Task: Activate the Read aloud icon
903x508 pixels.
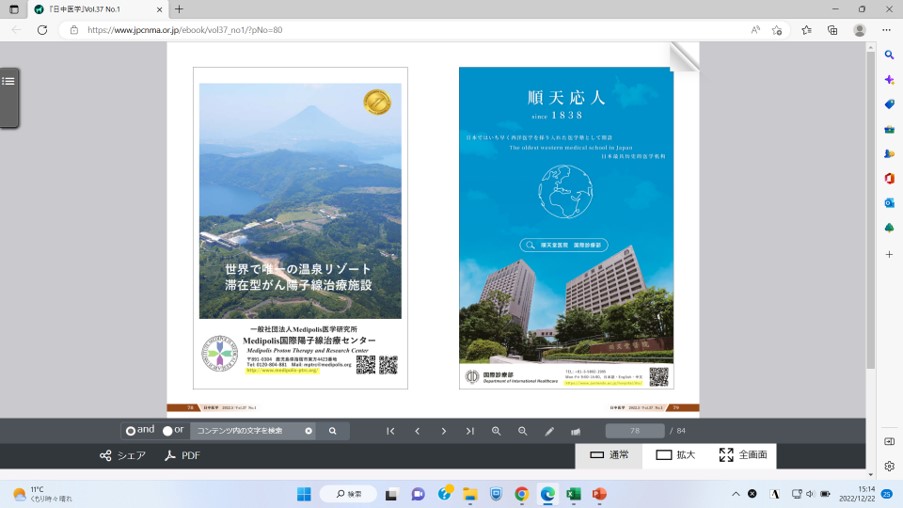Action: [x=755, y=30]
